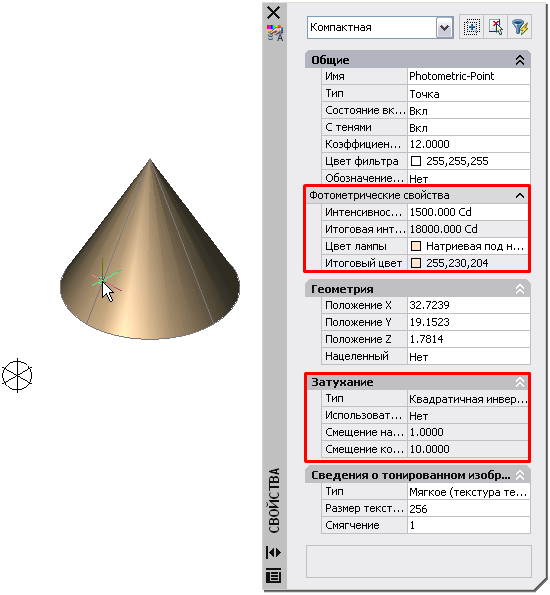Open the palette properties menu icon
Viewport: 550px width, 595px height.
tap(273, 576)
